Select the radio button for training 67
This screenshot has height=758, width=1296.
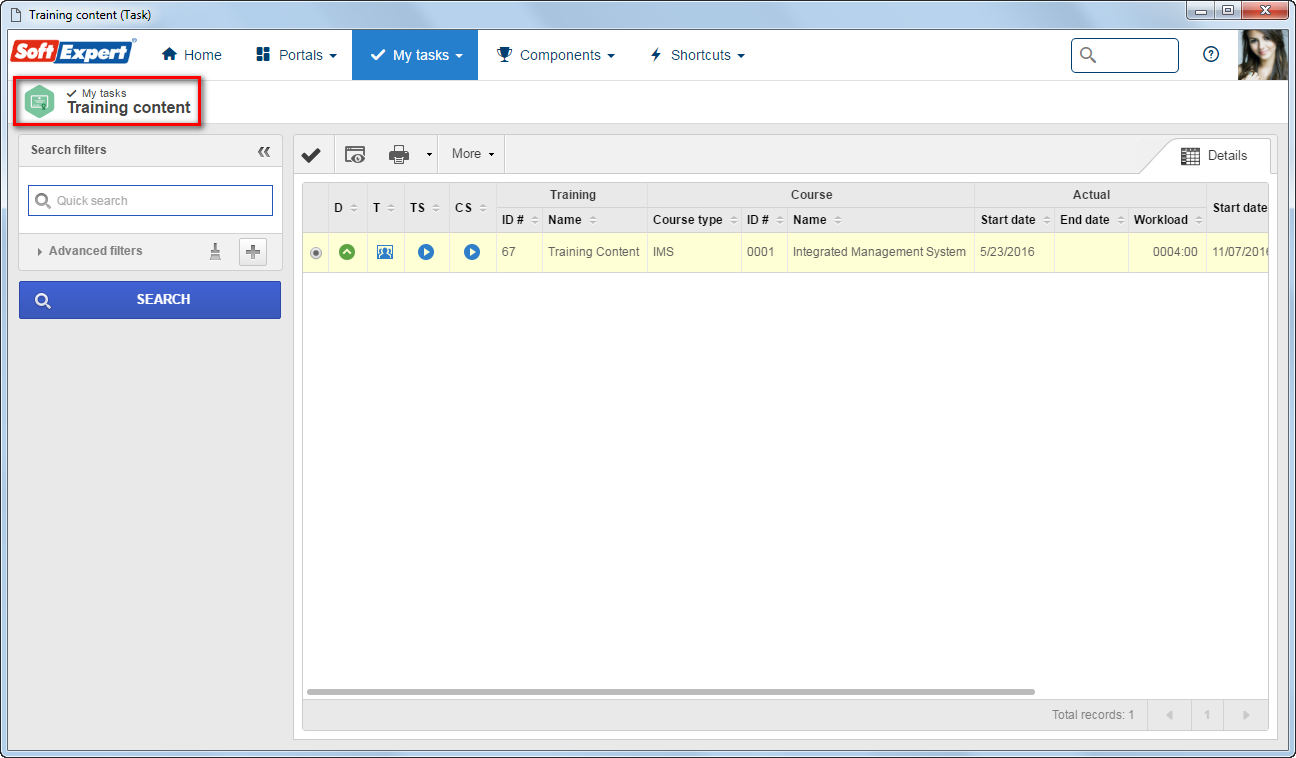[316, 253]
